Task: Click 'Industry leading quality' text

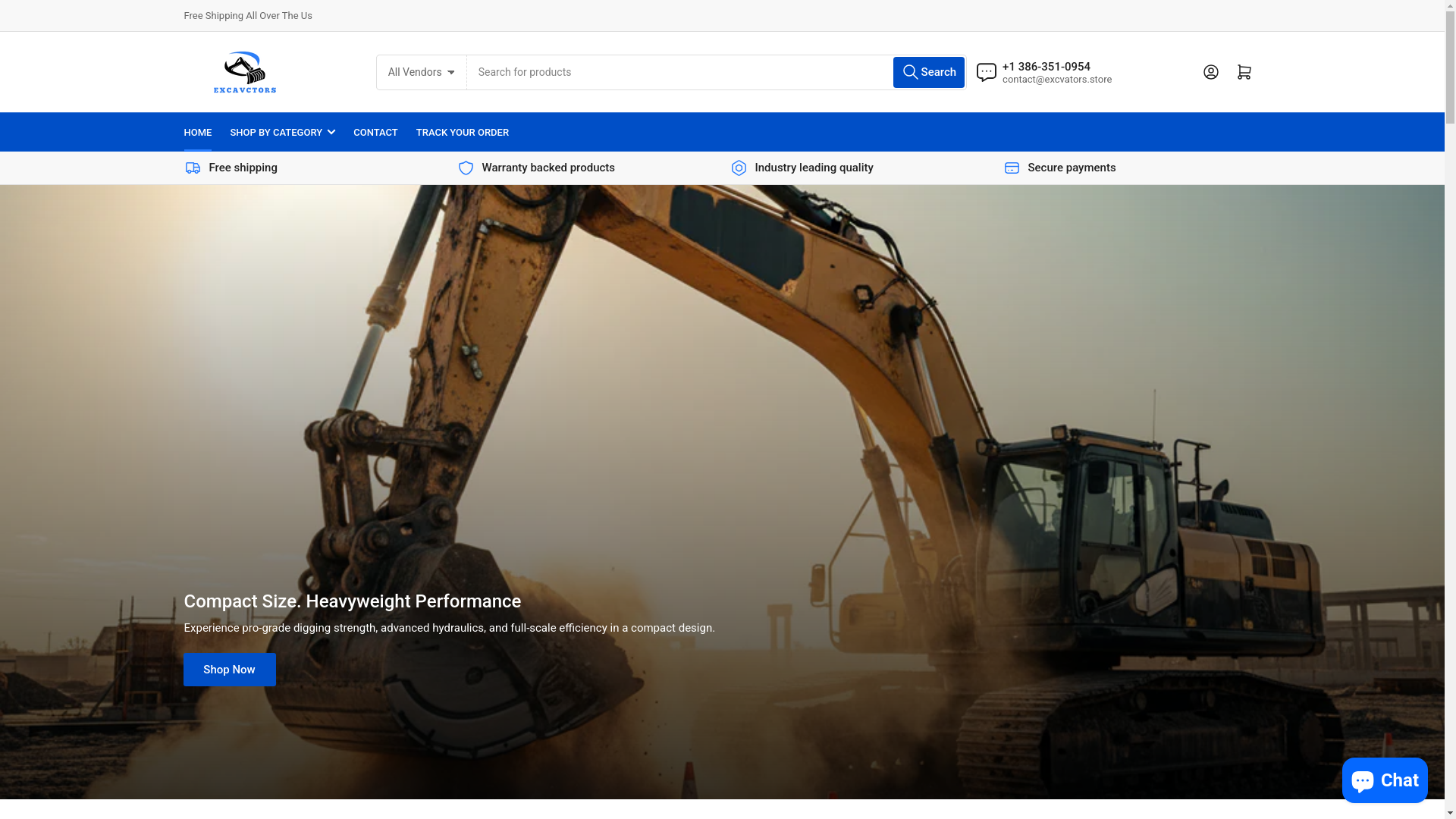Action: click(814, 168)
